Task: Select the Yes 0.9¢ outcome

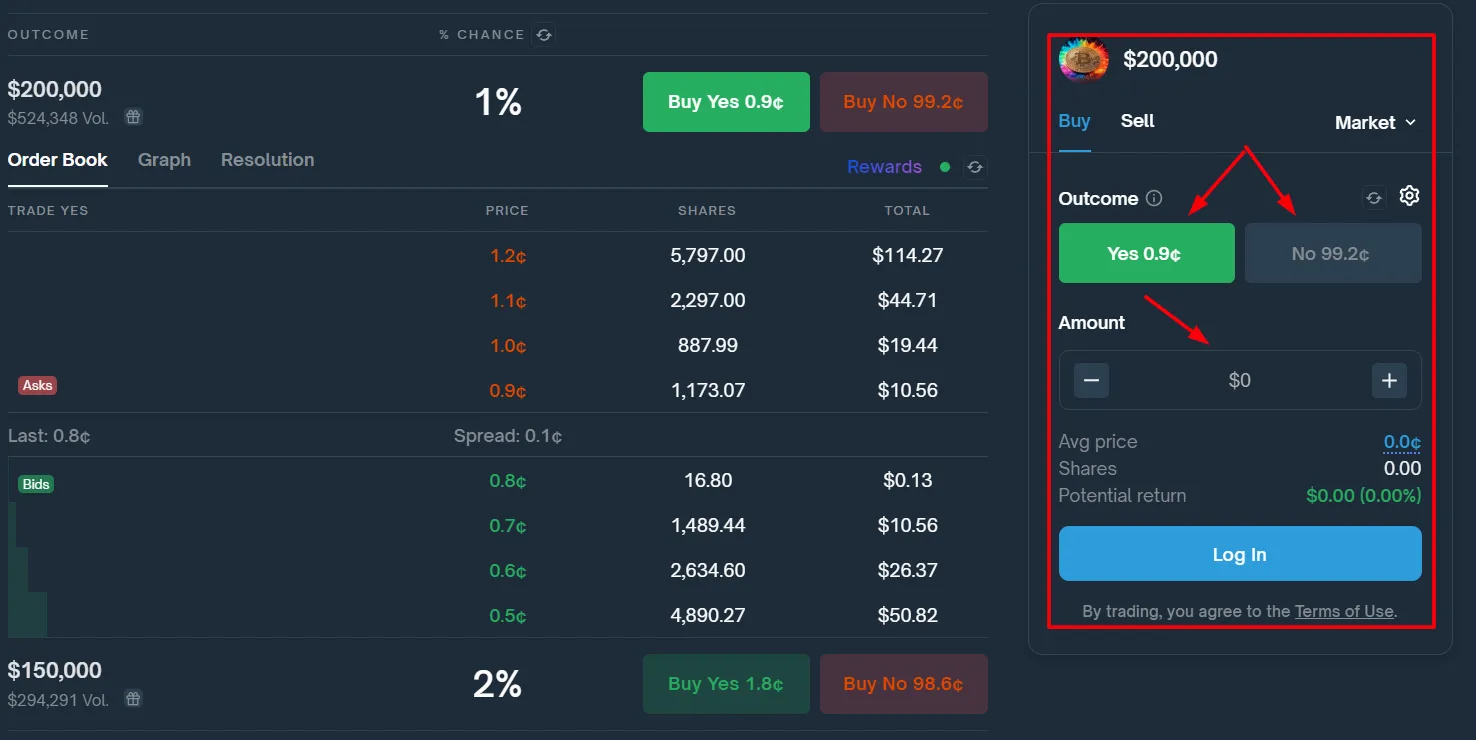Action: coord(1146,253)
